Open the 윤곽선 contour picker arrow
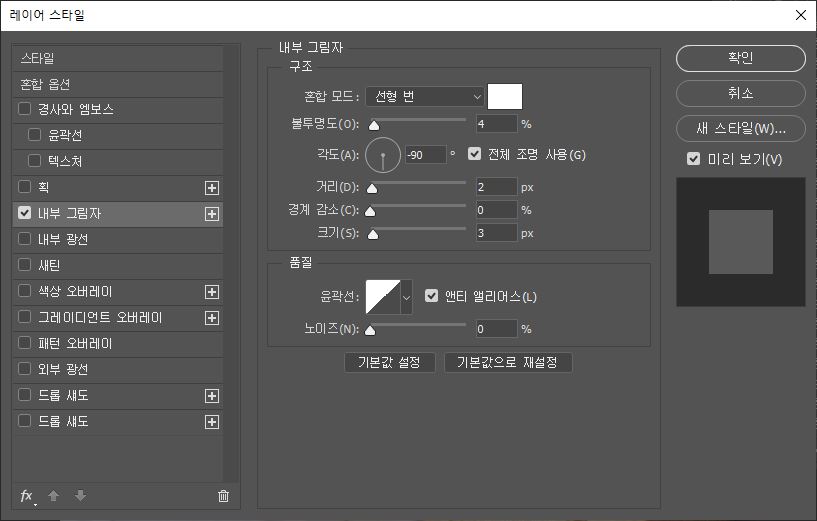This screenshot has height=521, width=817. (406, 297)
